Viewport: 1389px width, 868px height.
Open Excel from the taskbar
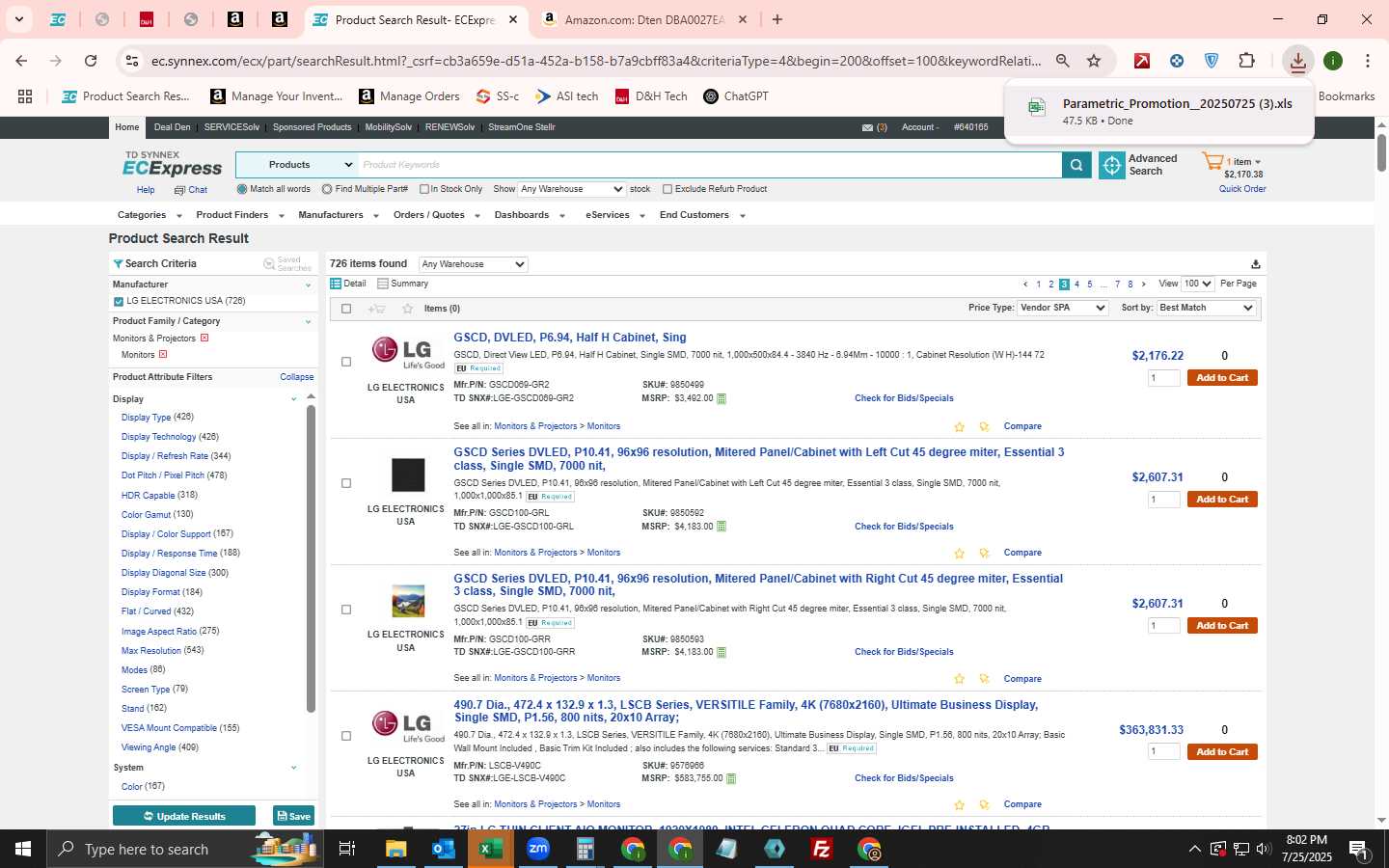[490, 849]
